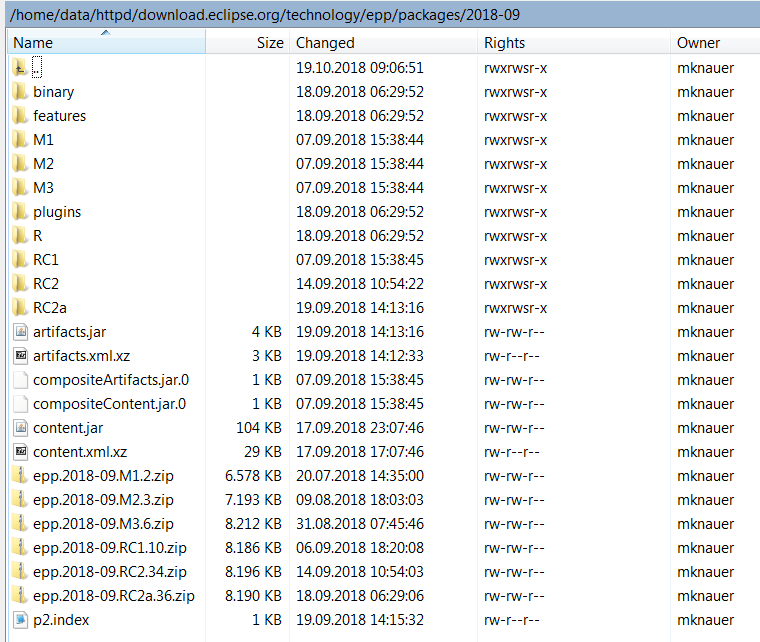Select file name 'epp.2018-09.M1.2.zip'

pos(103,475)
